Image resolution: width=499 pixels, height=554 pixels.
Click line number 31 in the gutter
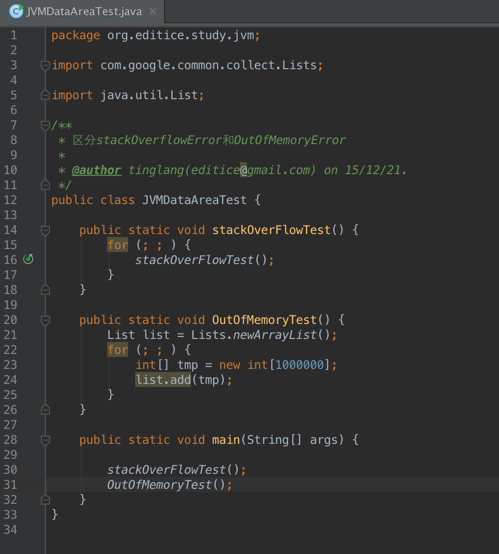10,485
